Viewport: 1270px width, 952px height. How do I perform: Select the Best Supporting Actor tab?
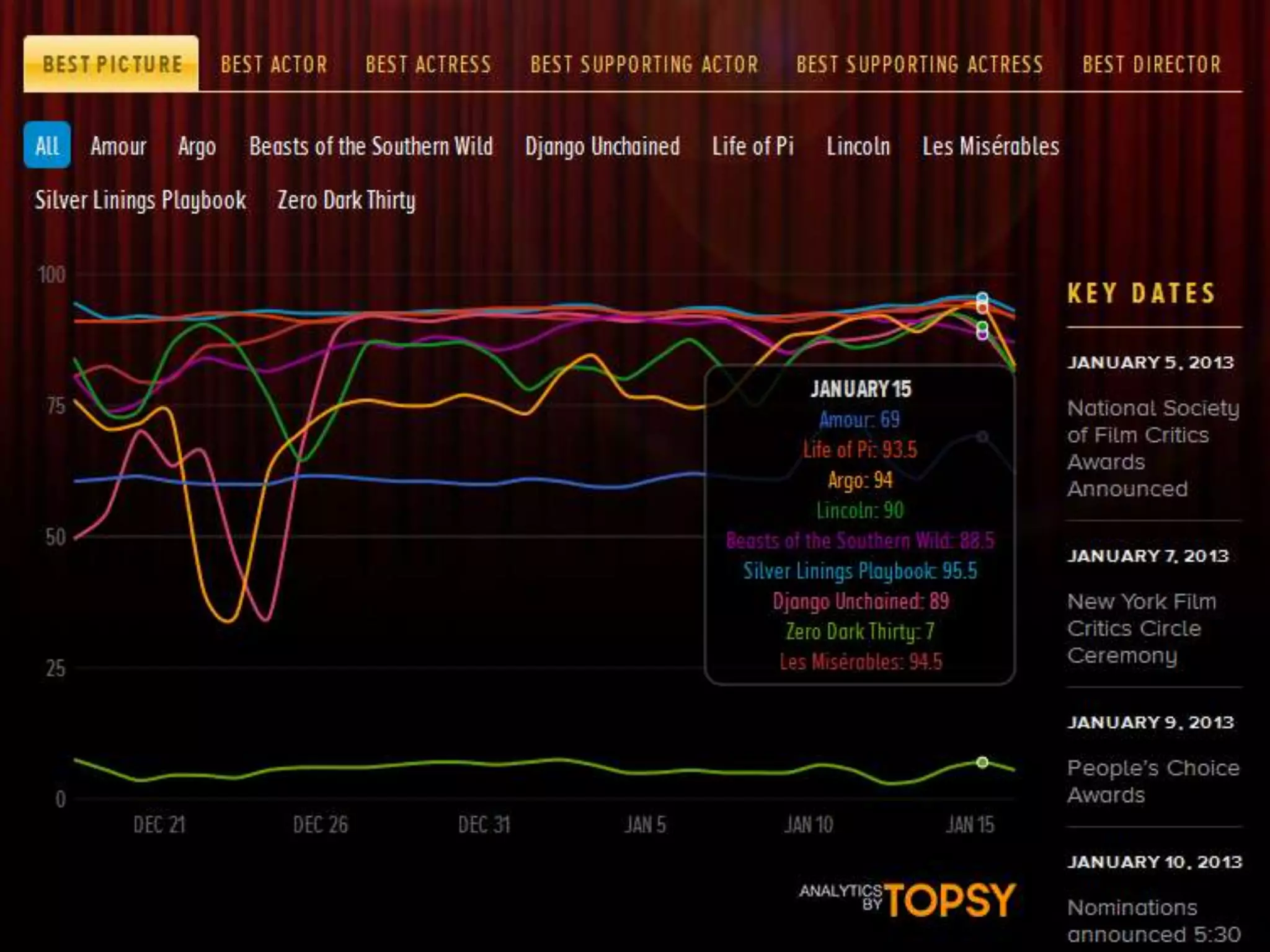(644, 64)
